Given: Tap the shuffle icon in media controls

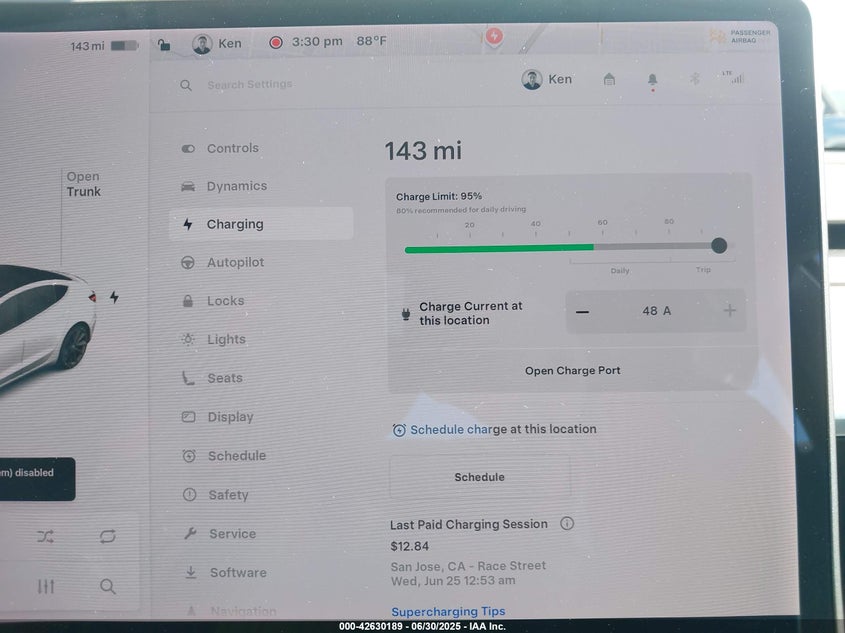Looking at the screenshot, I should click(x=46, y=536).
